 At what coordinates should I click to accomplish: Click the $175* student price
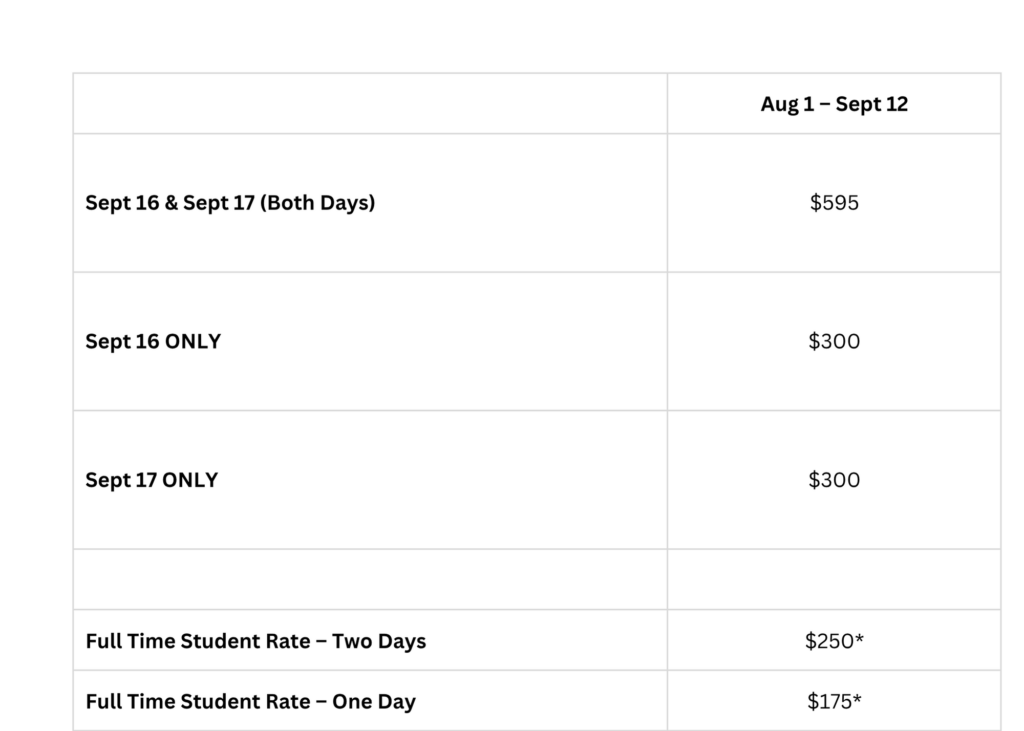point(833,701)
